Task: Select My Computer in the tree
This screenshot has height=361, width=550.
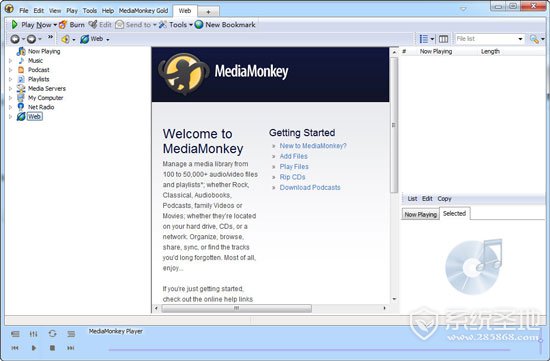Action: (x=46, y=98)
